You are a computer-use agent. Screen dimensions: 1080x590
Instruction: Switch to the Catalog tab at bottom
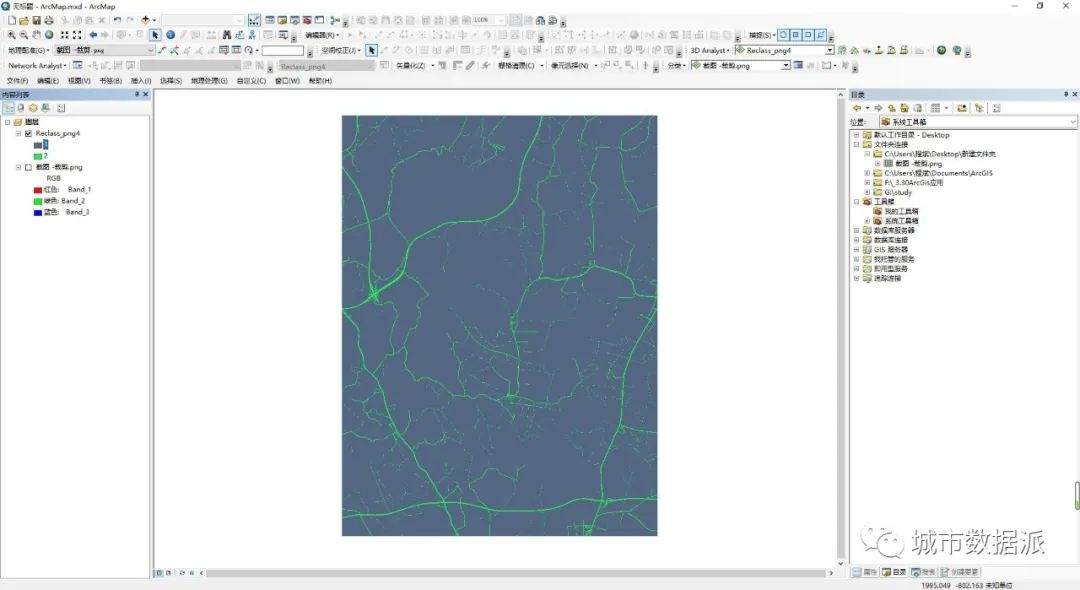(895, 572)
